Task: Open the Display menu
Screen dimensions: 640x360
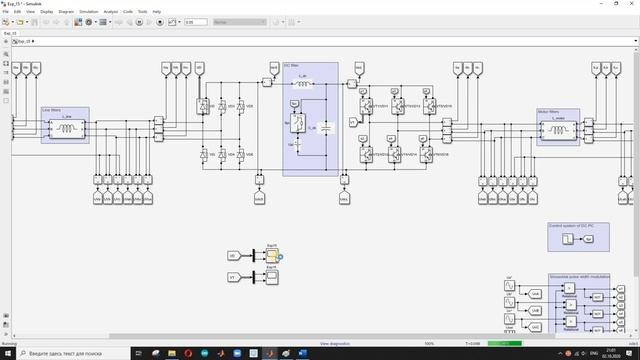Action: coord(47,12)
